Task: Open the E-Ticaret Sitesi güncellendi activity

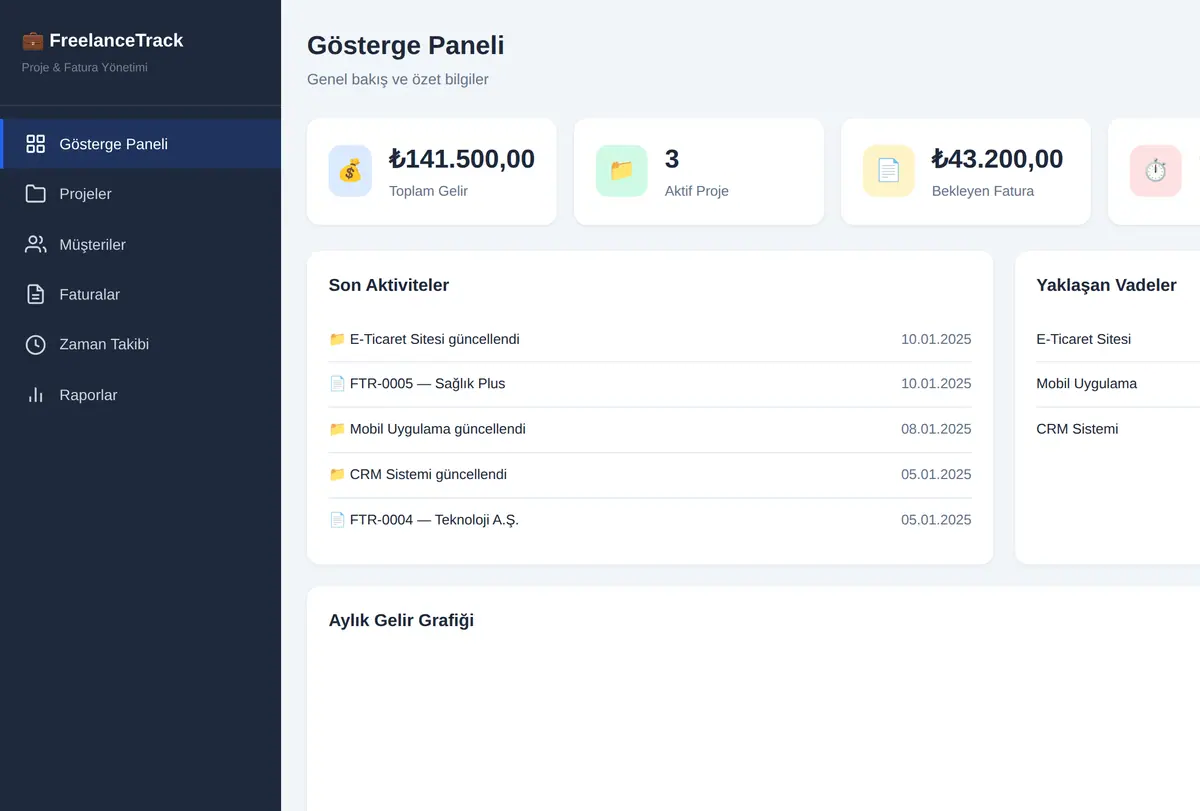Action: [x=650, y=339]
